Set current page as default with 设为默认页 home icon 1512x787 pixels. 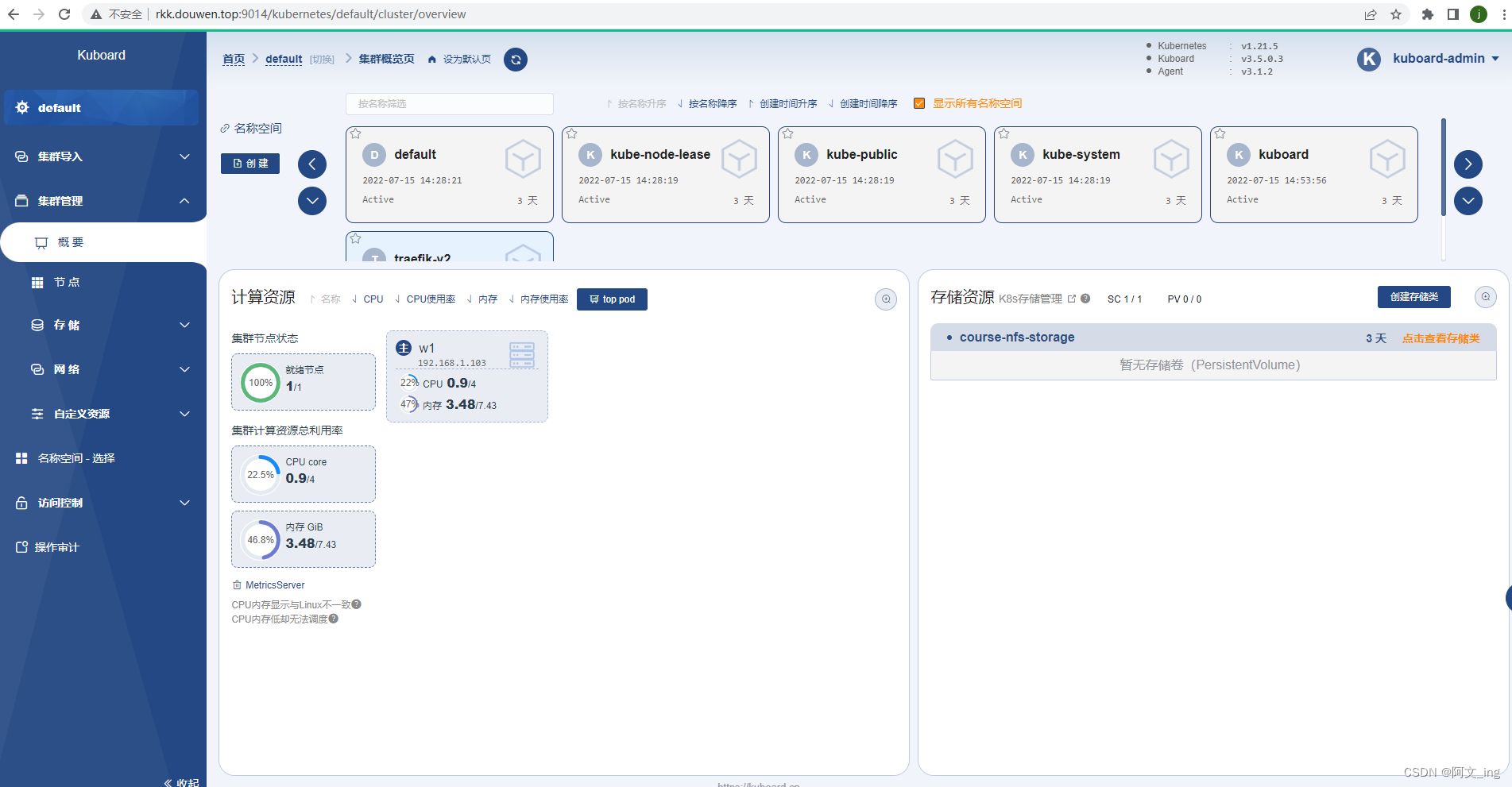click(431, 59)
